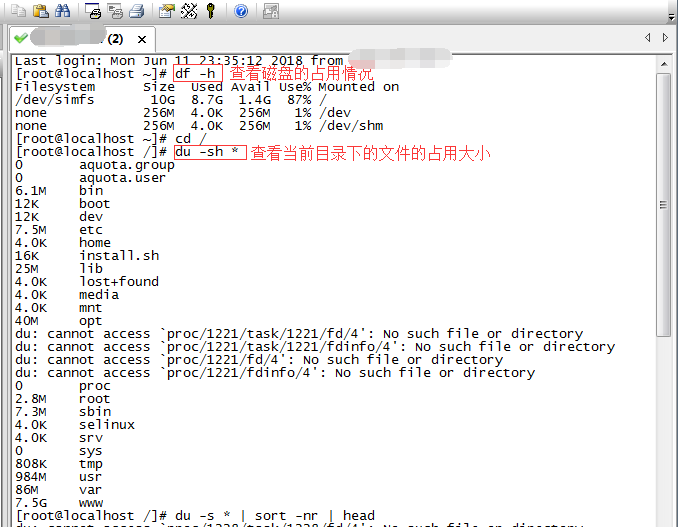The image size is (678, 527).
Task: Open the keymap editor tools icon
Action: pos(189,11)
